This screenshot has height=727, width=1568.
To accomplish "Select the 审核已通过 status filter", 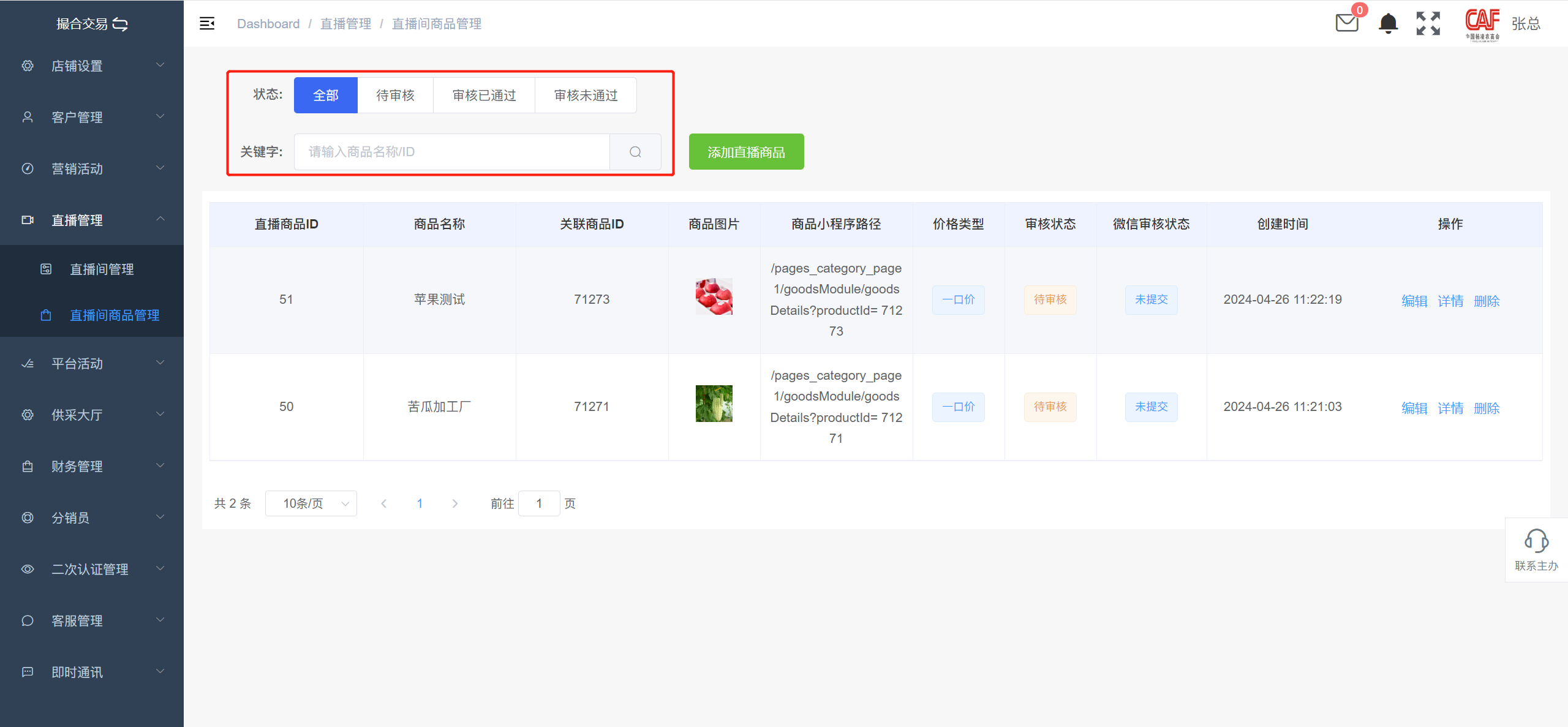I will coord(484,96).
